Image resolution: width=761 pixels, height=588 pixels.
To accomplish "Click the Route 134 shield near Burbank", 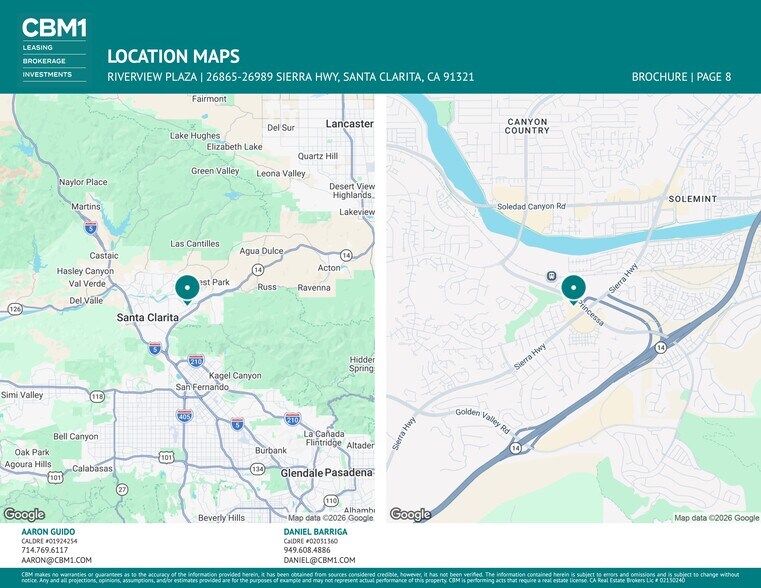I will tap(257, 469).
